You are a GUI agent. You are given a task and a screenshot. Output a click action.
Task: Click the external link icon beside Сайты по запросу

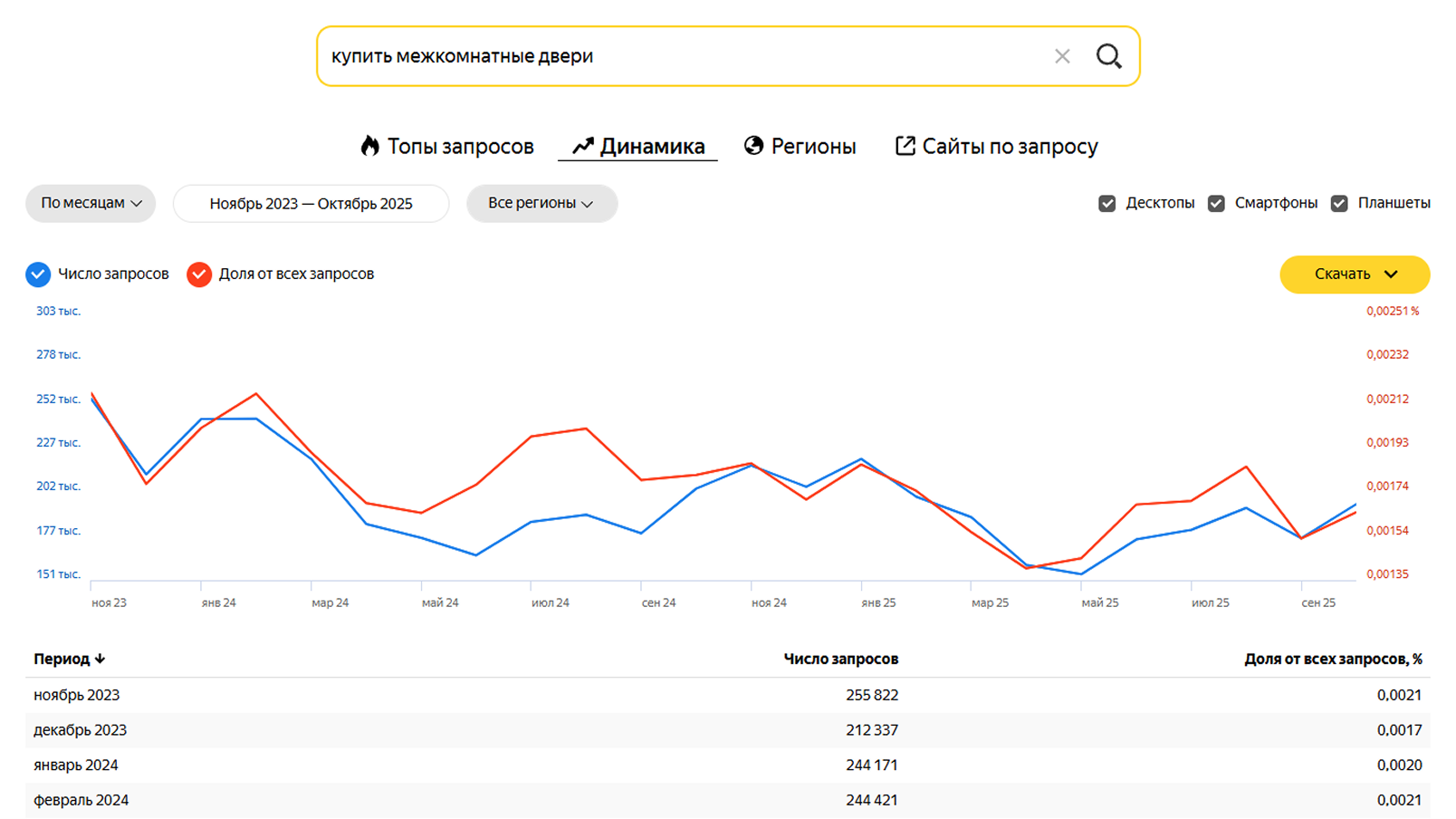pyautogui.click(x=905, y=145)
